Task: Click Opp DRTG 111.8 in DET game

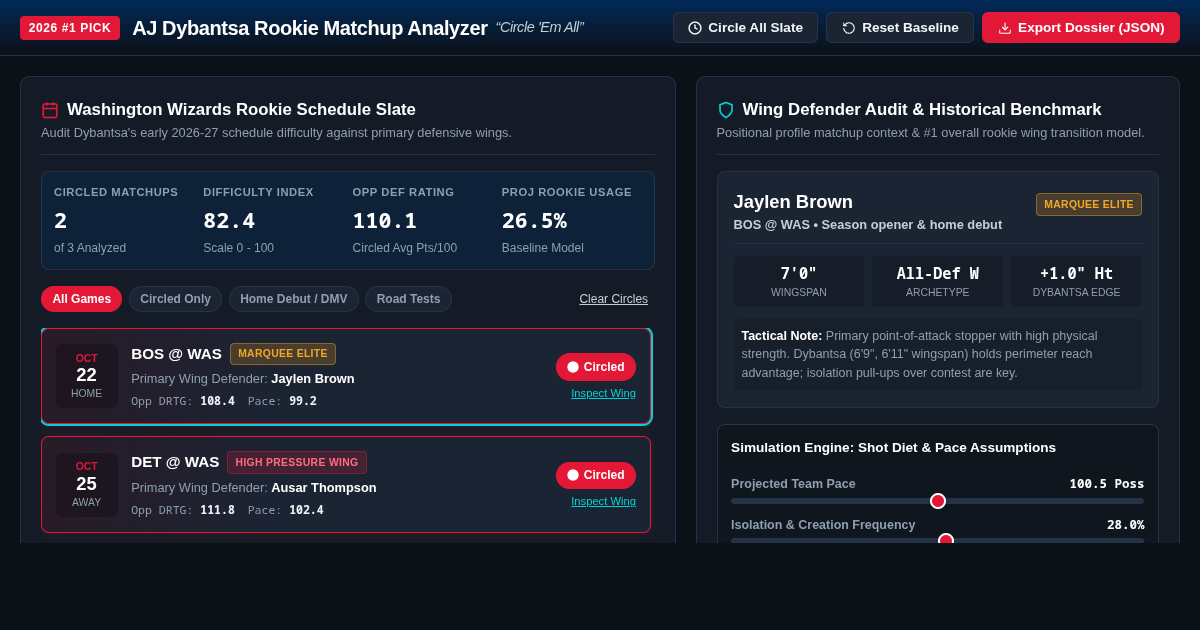Action: (183, 510)
